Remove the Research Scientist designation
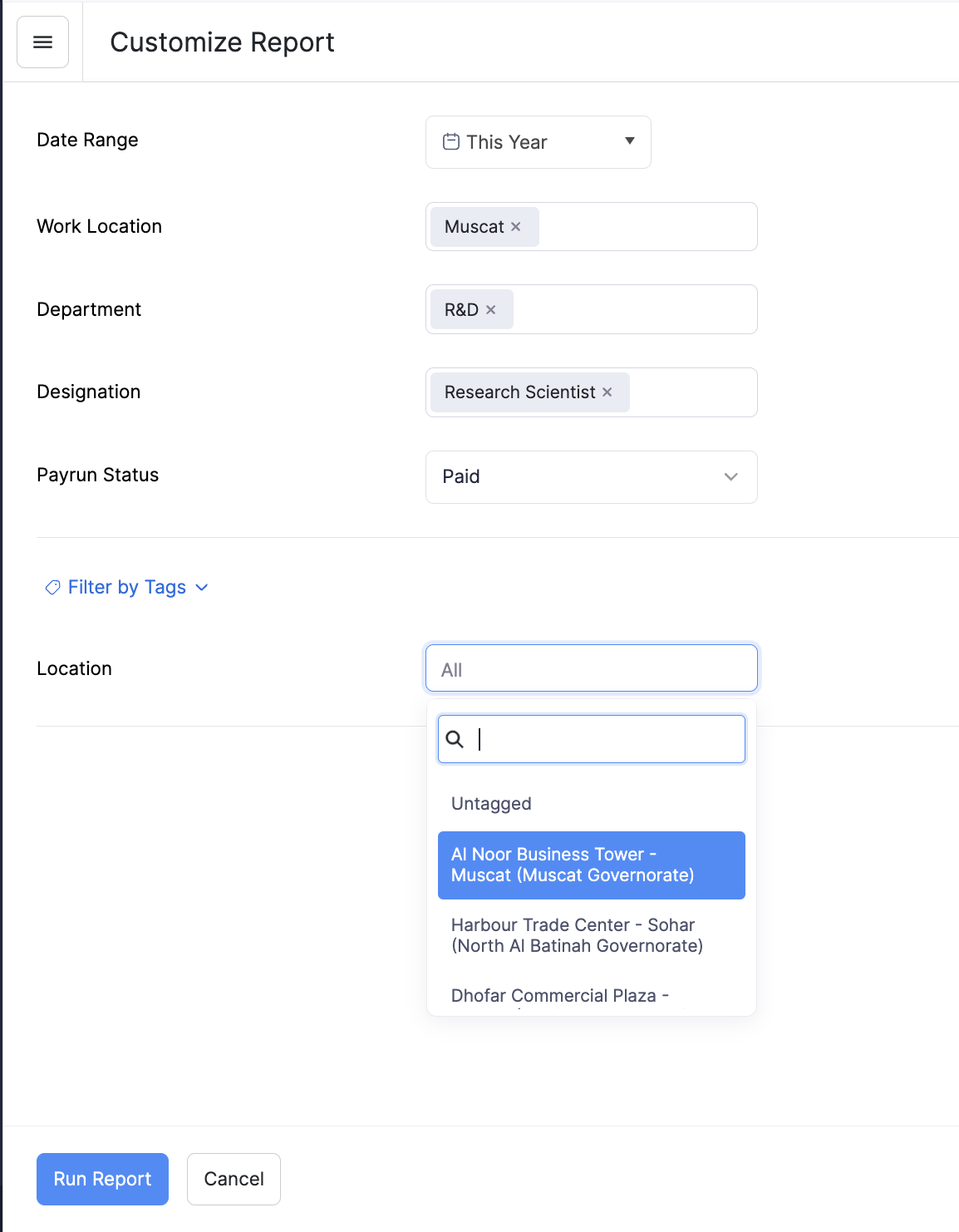This screenshot has width=959, height=1232. [x=607, y=392]
